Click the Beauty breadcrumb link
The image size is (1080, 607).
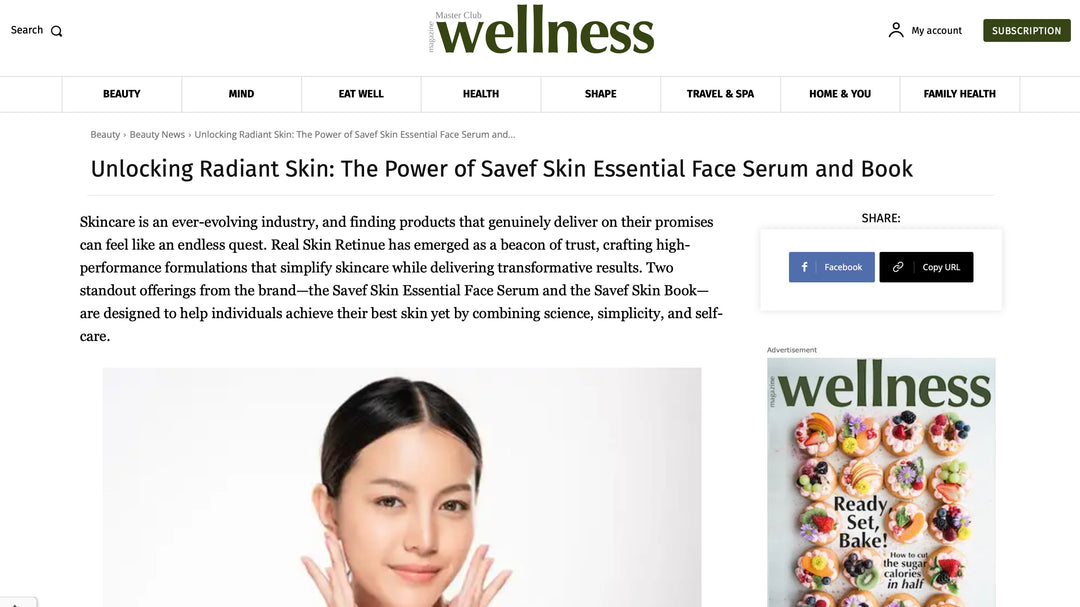point(105,134)
